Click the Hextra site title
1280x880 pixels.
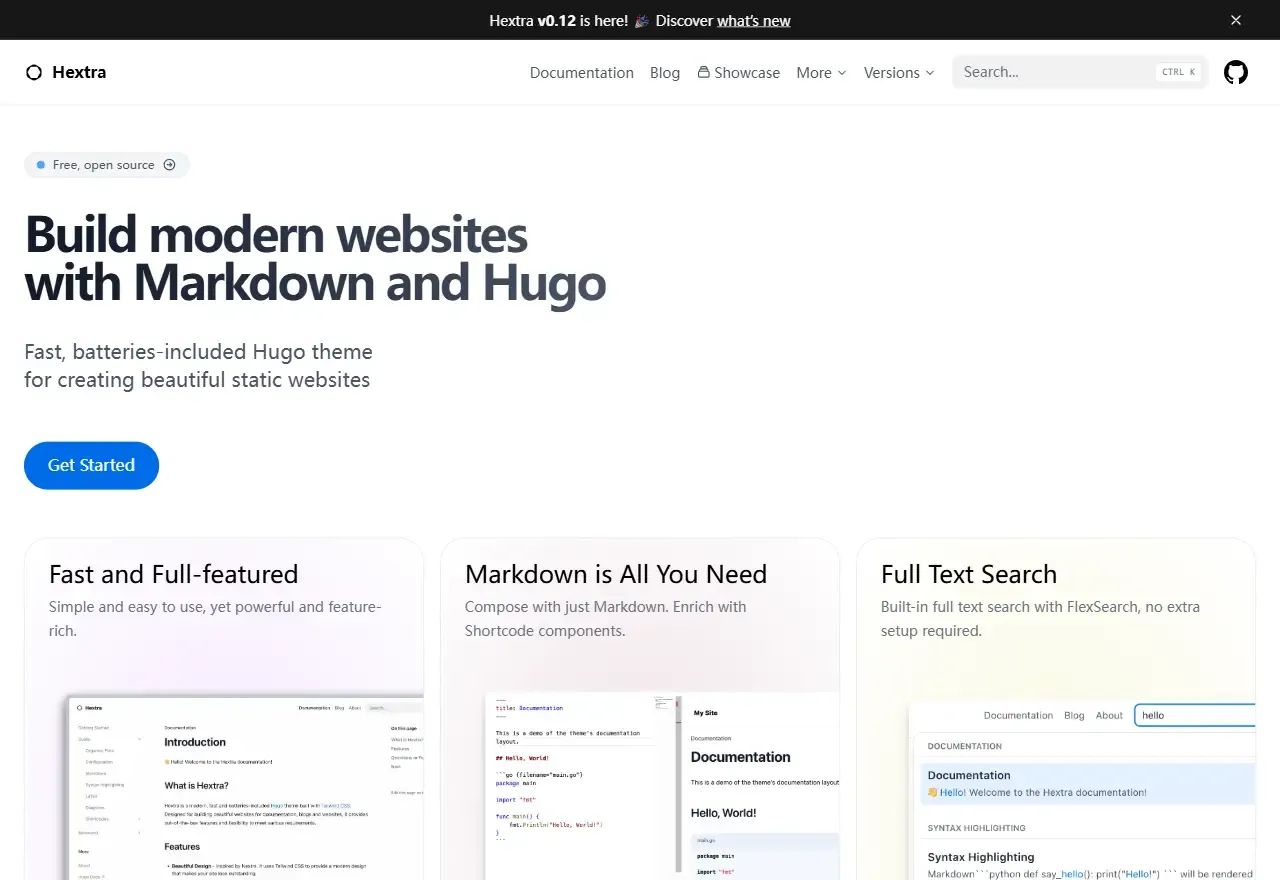click(x=79, y=72)
